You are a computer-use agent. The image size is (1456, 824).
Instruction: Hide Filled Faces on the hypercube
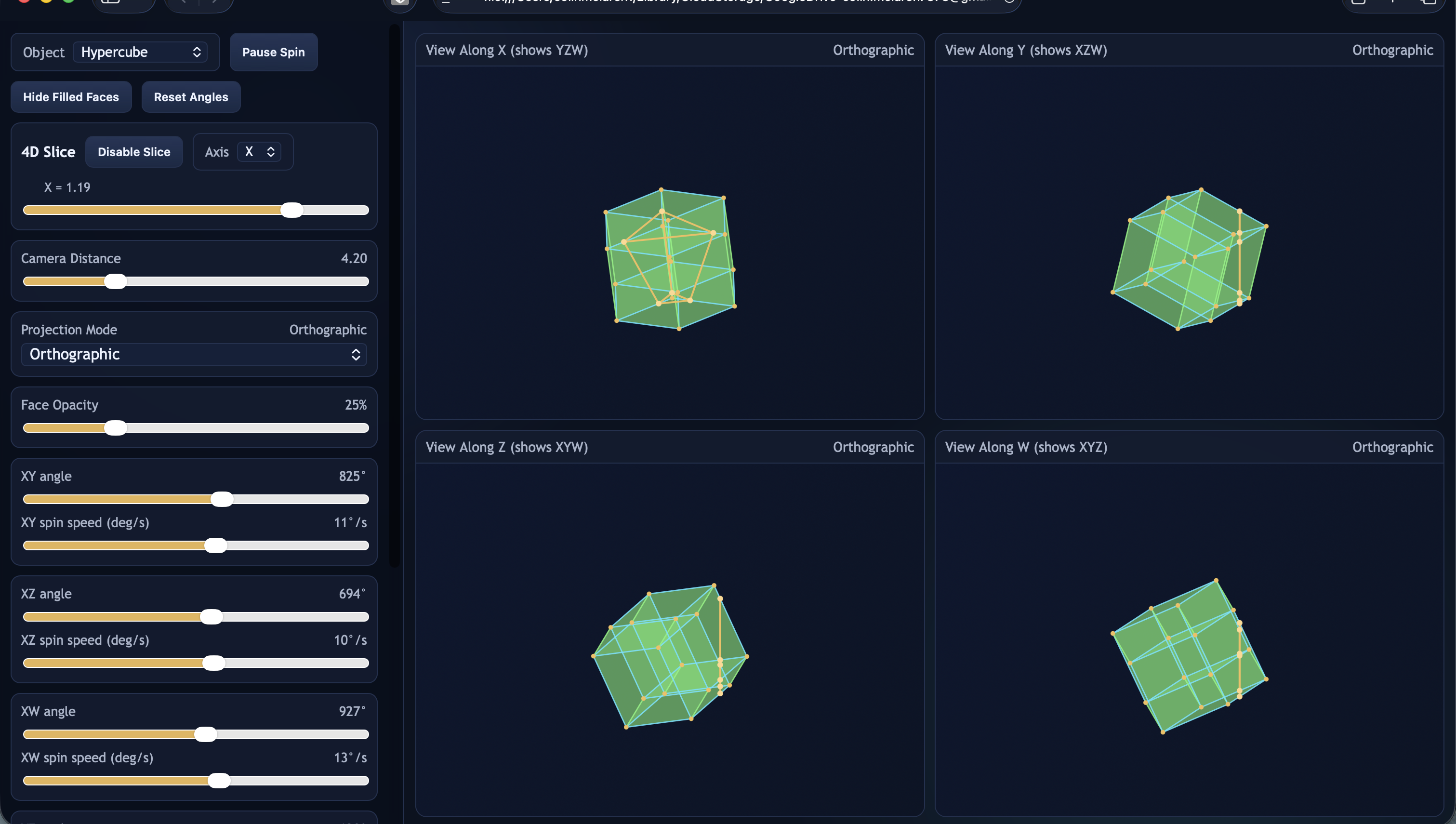point(71,97)
